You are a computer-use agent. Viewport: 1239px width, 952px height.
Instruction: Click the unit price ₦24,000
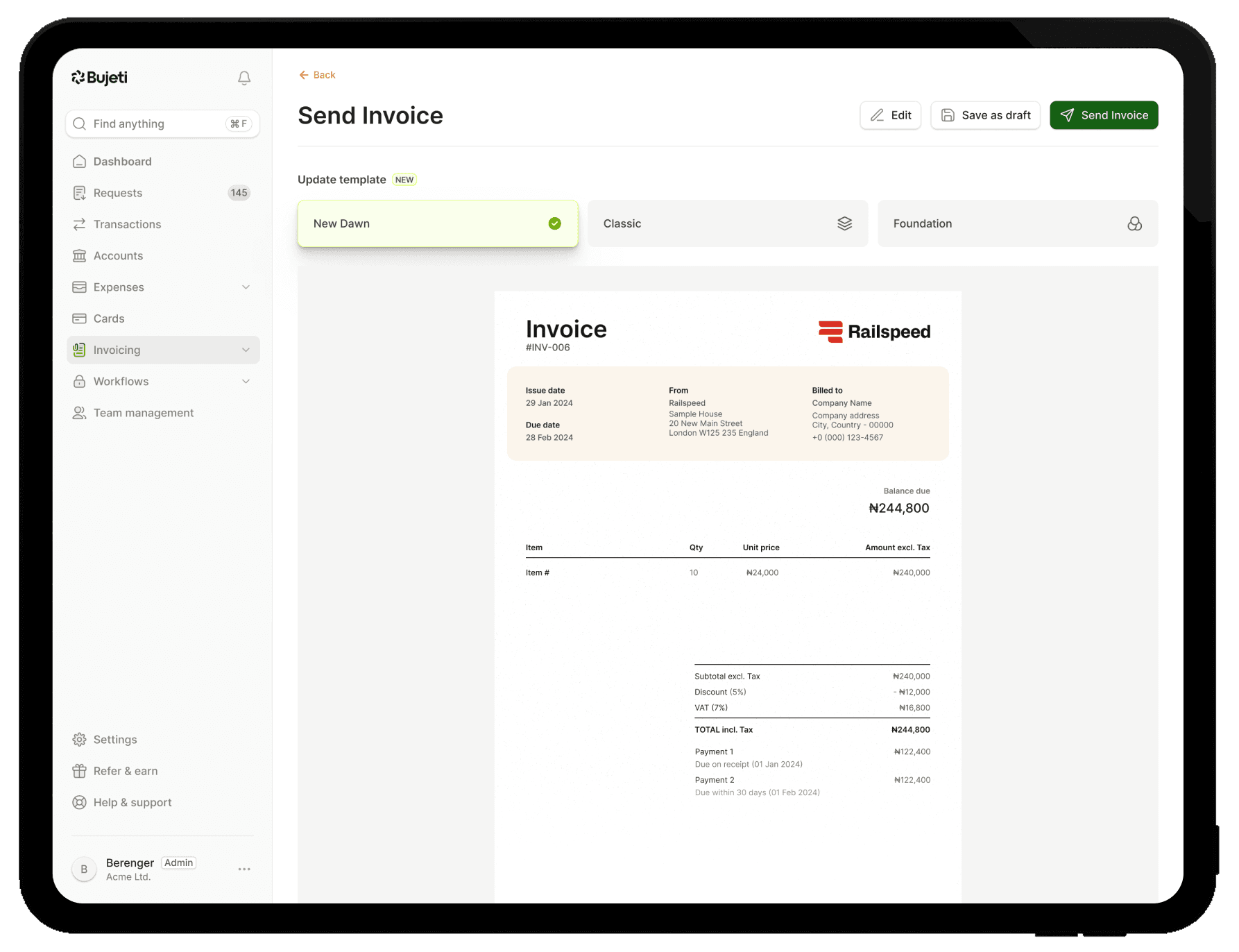[x=762, y=572]
